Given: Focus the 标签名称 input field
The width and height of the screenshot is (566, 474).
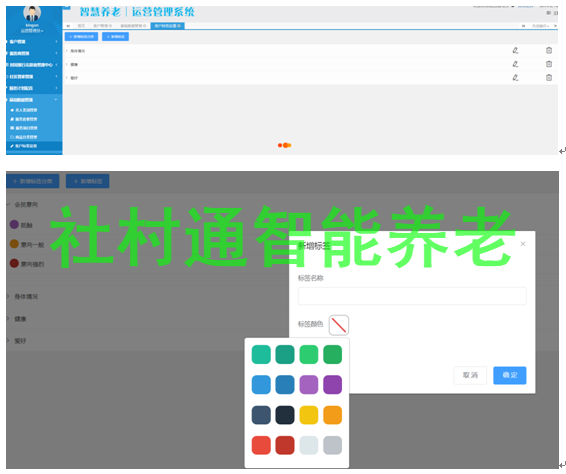Looking at the screenshot, I should (412, 296).
